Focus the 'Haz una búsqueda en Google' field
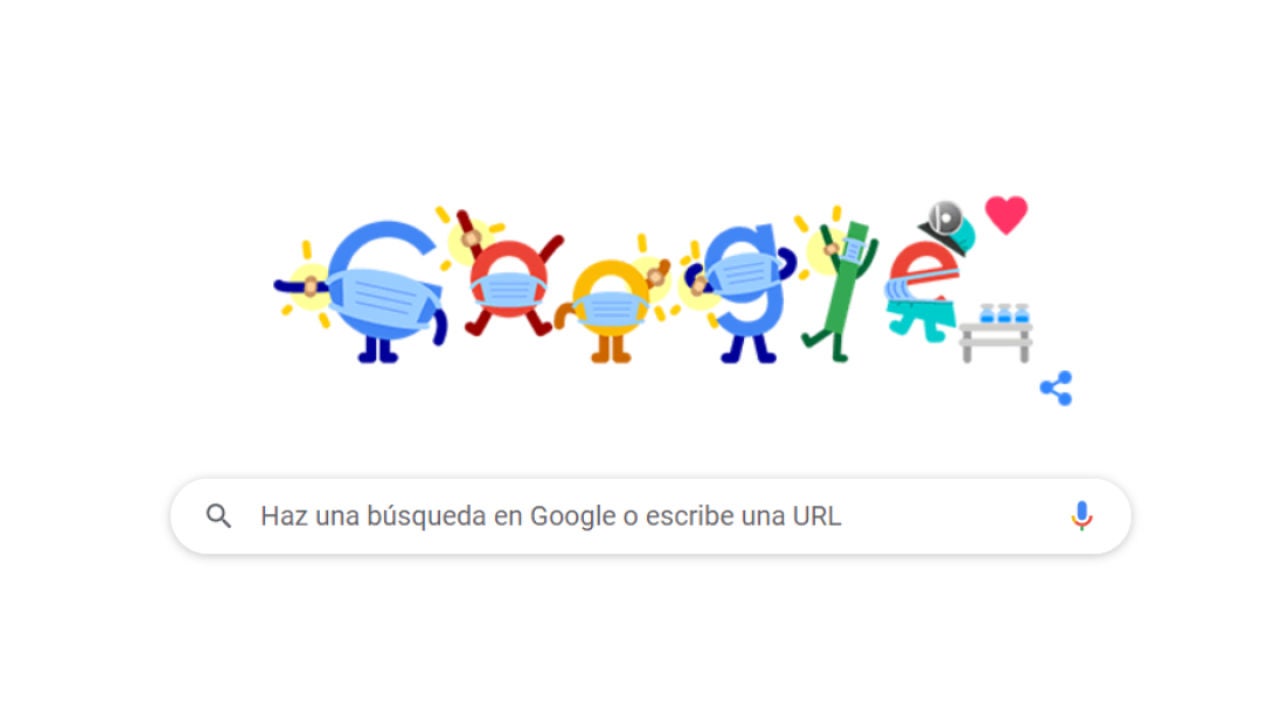 [x=650, y=516]
